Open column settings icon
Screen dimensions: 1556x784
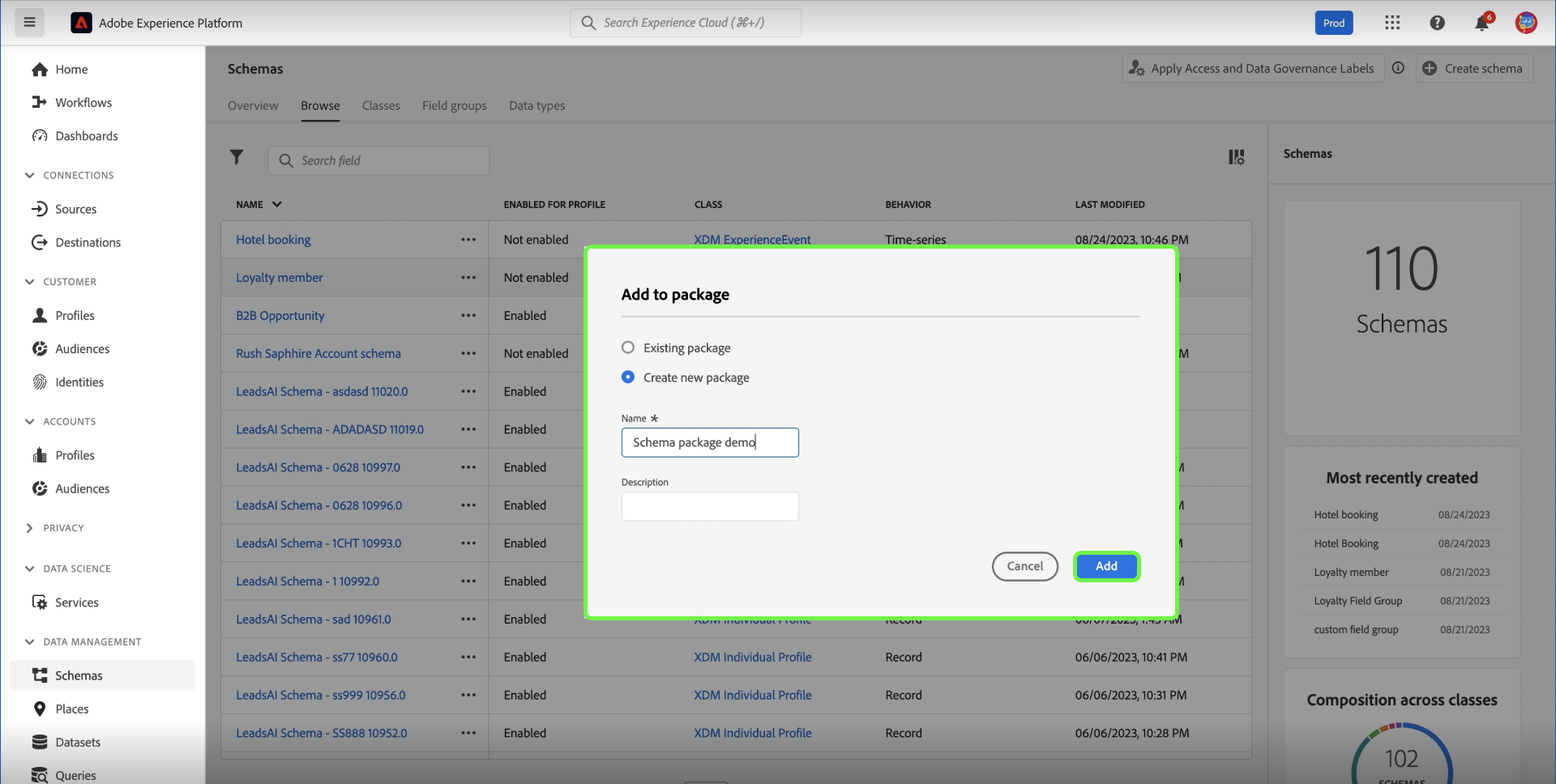point(1237,157)
